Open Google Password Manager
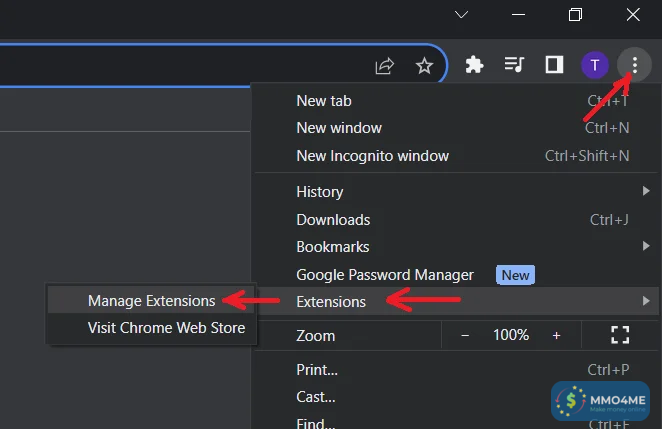The image size is (662, 429). 385,274
